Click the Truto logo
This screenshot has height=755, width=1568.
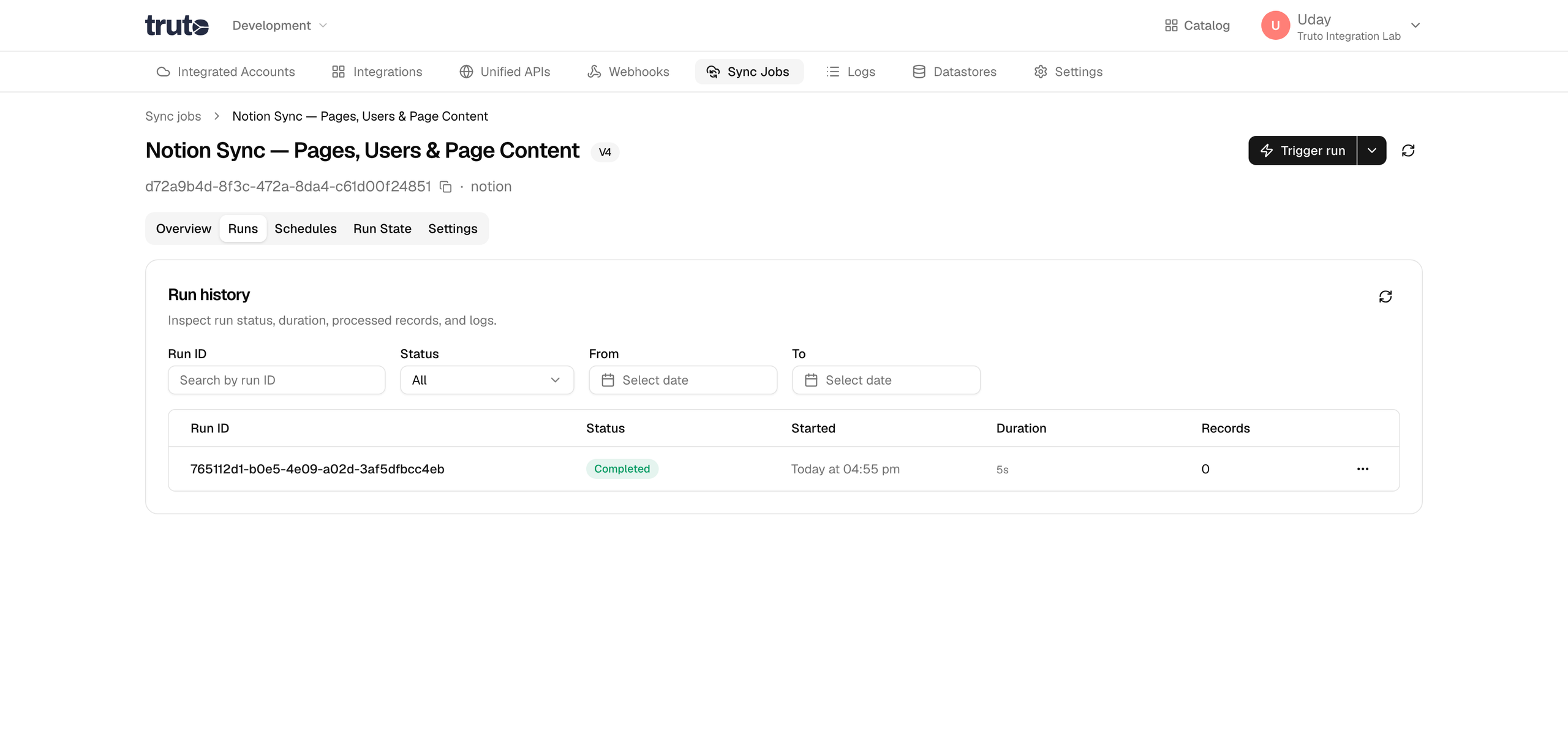pos(177,25)
